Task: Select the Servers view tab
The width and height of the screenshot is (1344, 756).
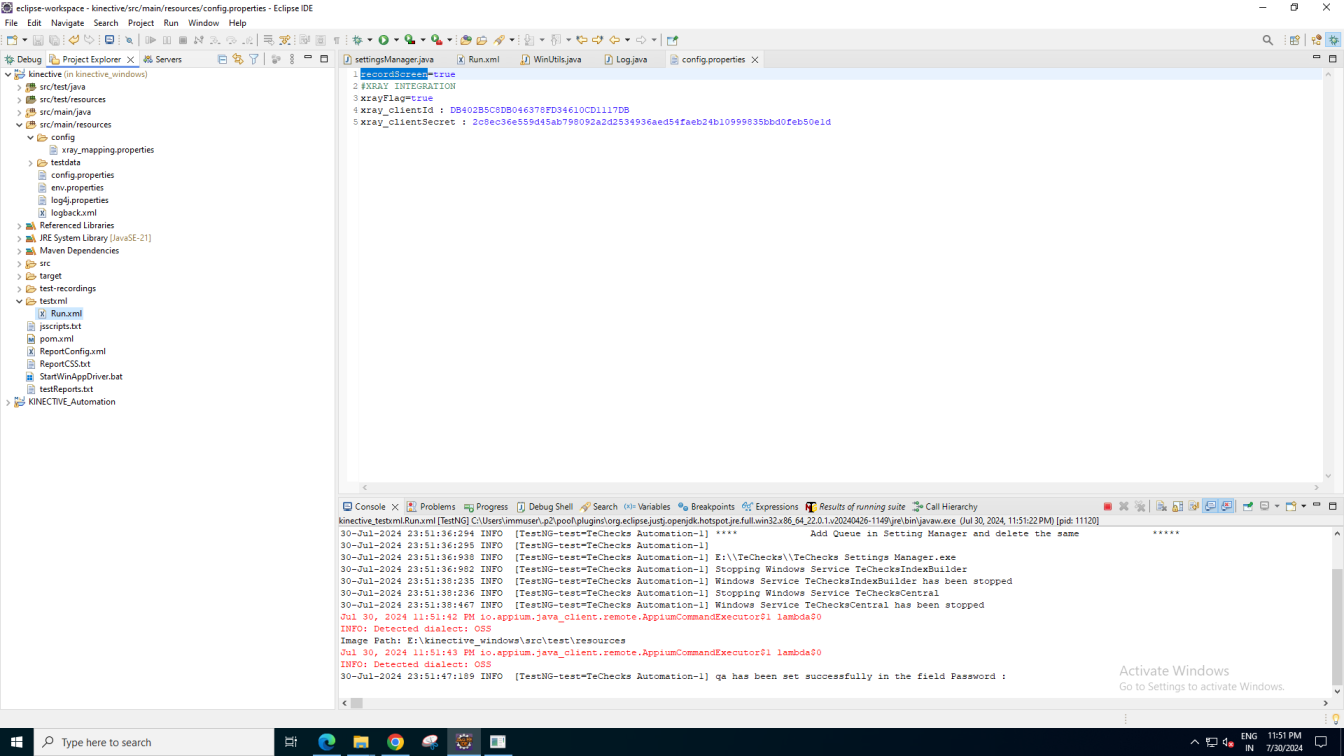Action: [162, 60]
